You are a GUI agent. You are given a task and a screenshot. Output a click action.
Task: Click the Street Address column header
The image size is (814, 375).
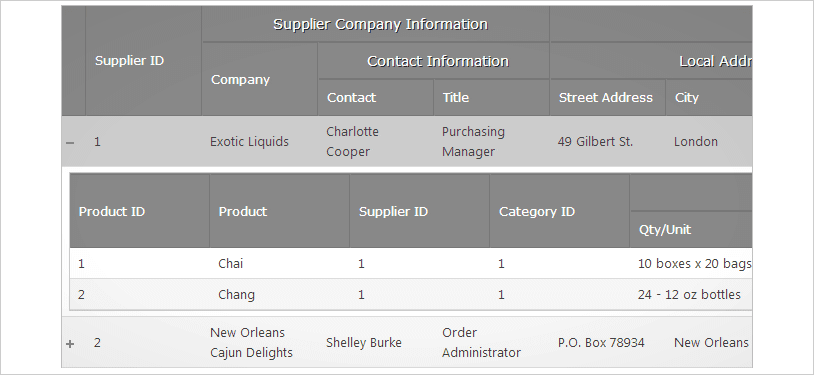(x=607, y=98)
